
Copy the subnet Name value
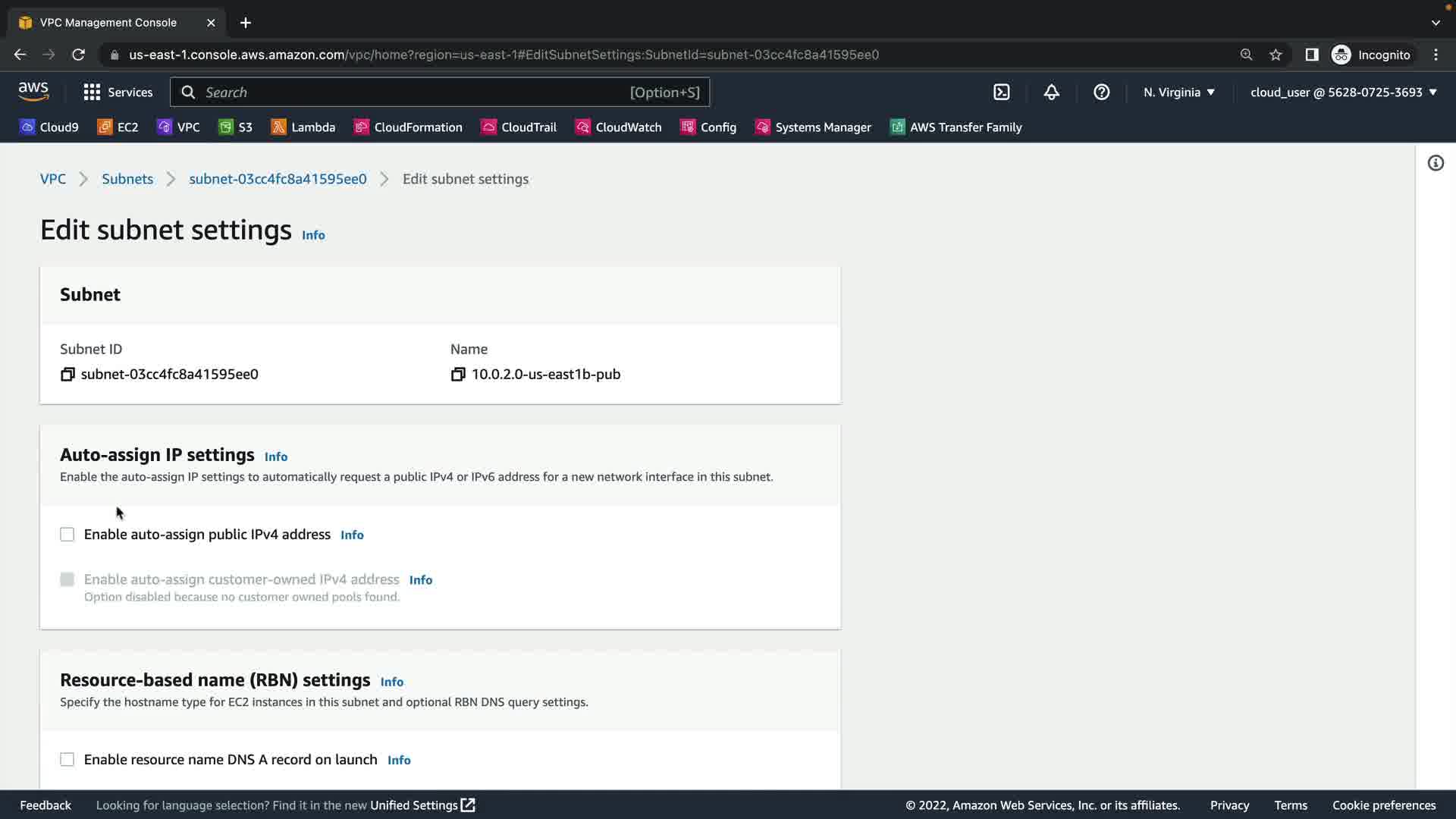[x=458, y=375]
